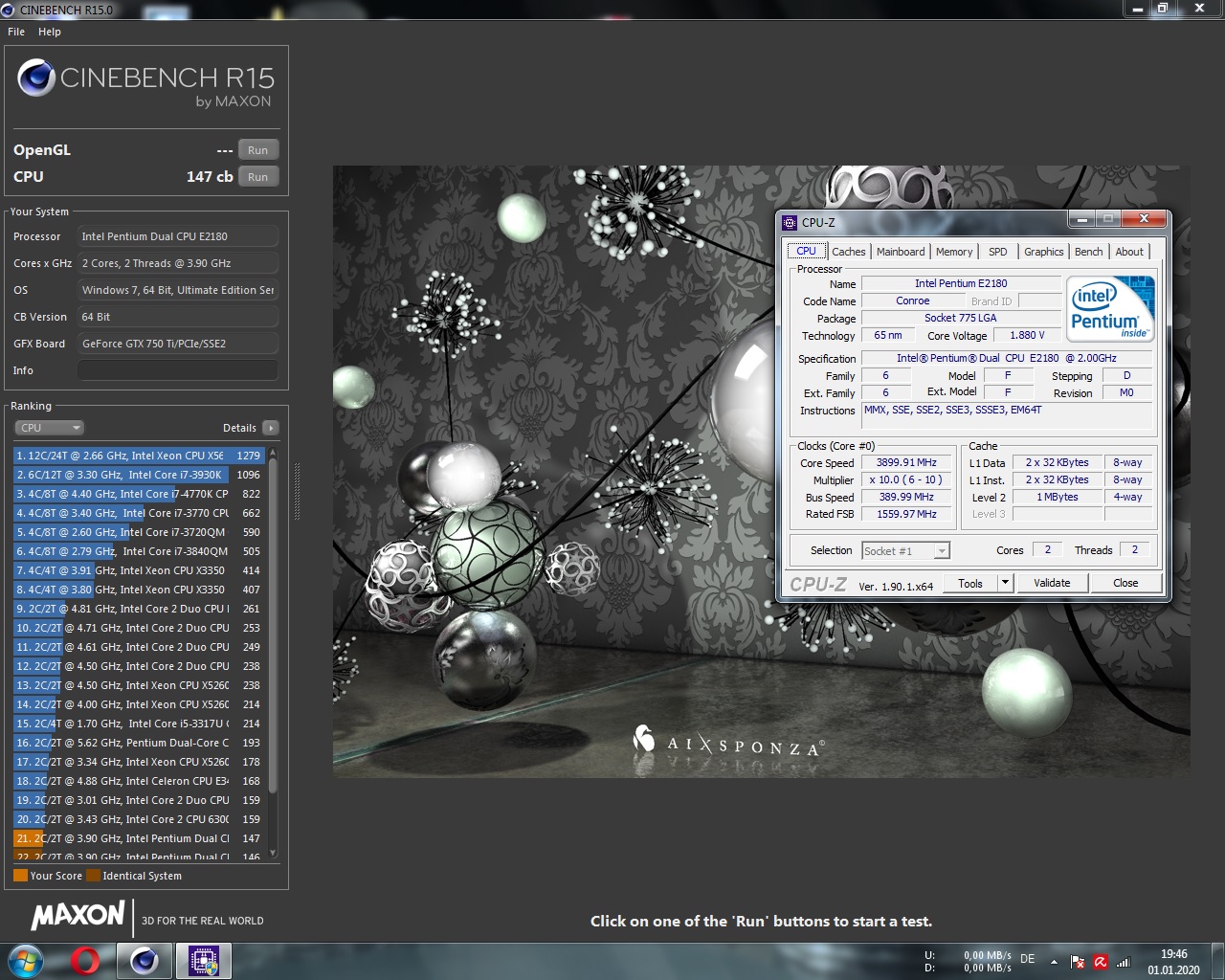Open Action Center flag icon in tray
The image size is (1225, 980).
coord(1078,962)
